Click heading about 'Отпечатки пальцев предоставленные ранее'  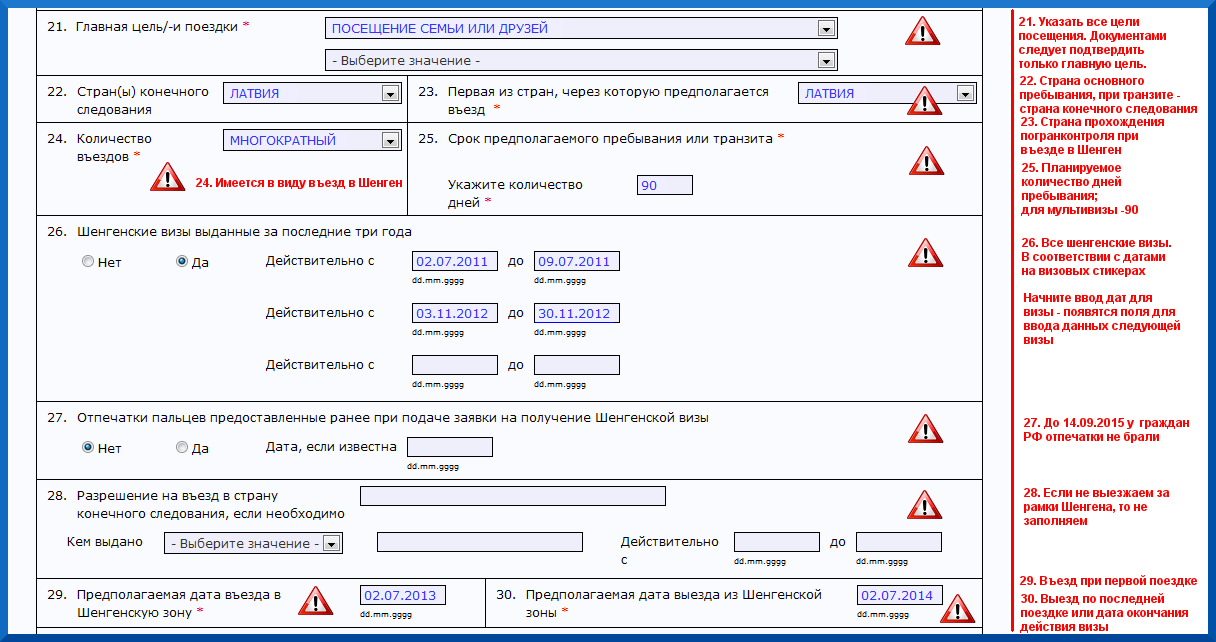pyautogui.click(x=392, y=417)
